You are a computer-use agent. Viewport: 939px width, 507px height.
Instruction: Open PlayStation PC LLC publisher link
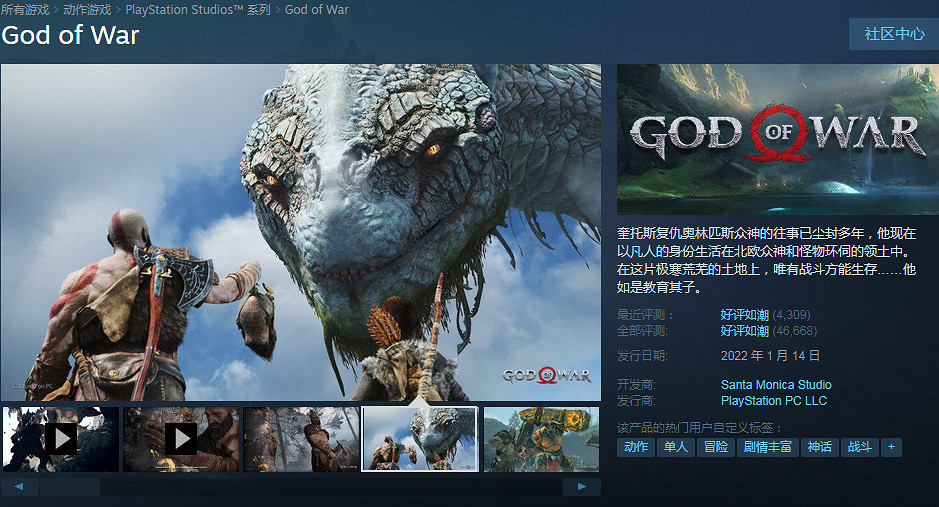774,401
